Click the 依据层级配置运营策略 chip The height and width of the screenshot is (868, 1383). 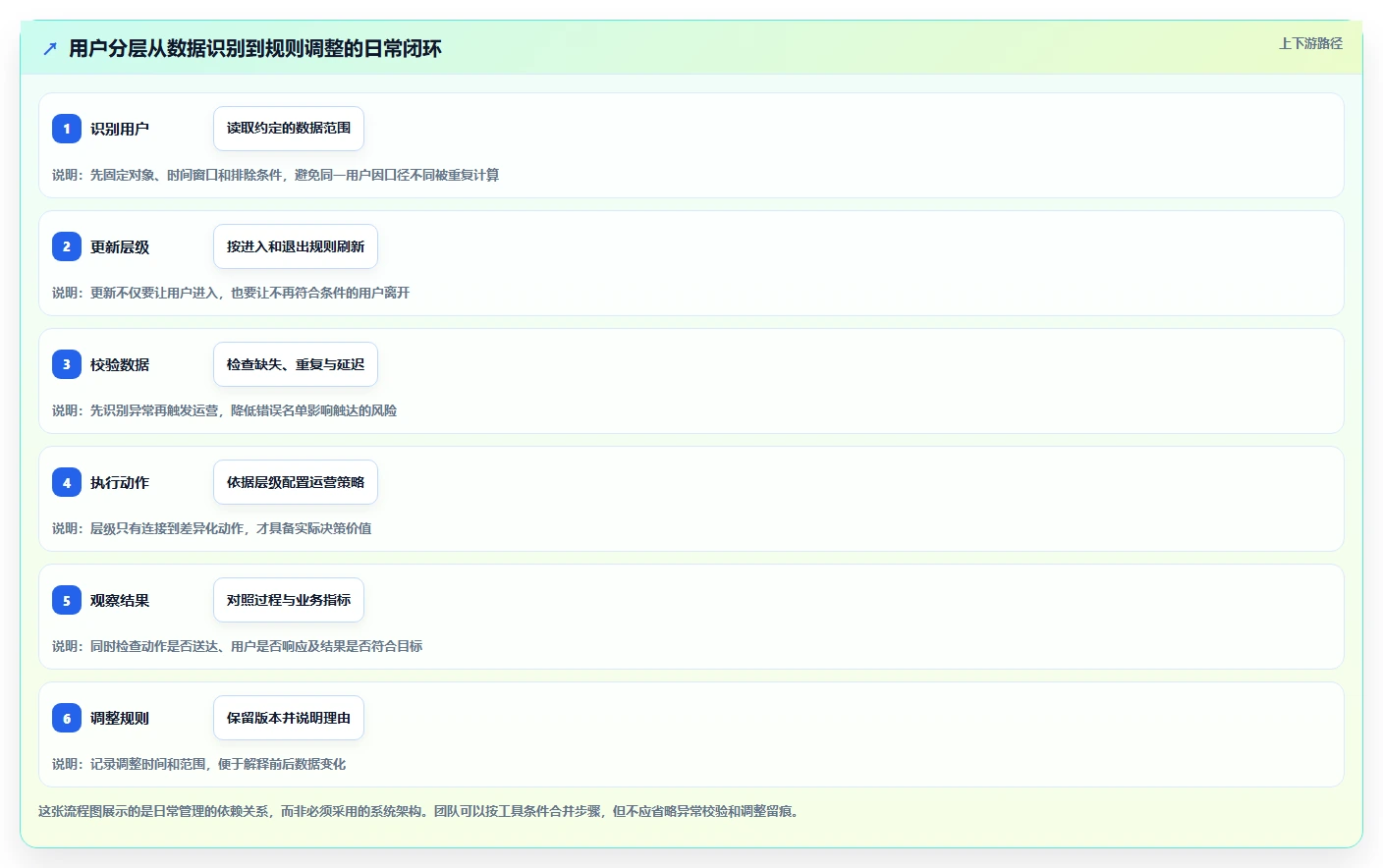(x=296, y=482)
